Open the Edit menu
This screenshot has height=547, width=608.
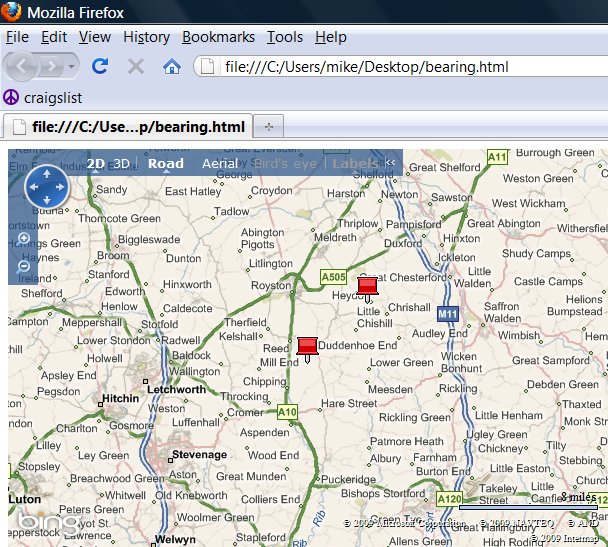coord(54,37)
